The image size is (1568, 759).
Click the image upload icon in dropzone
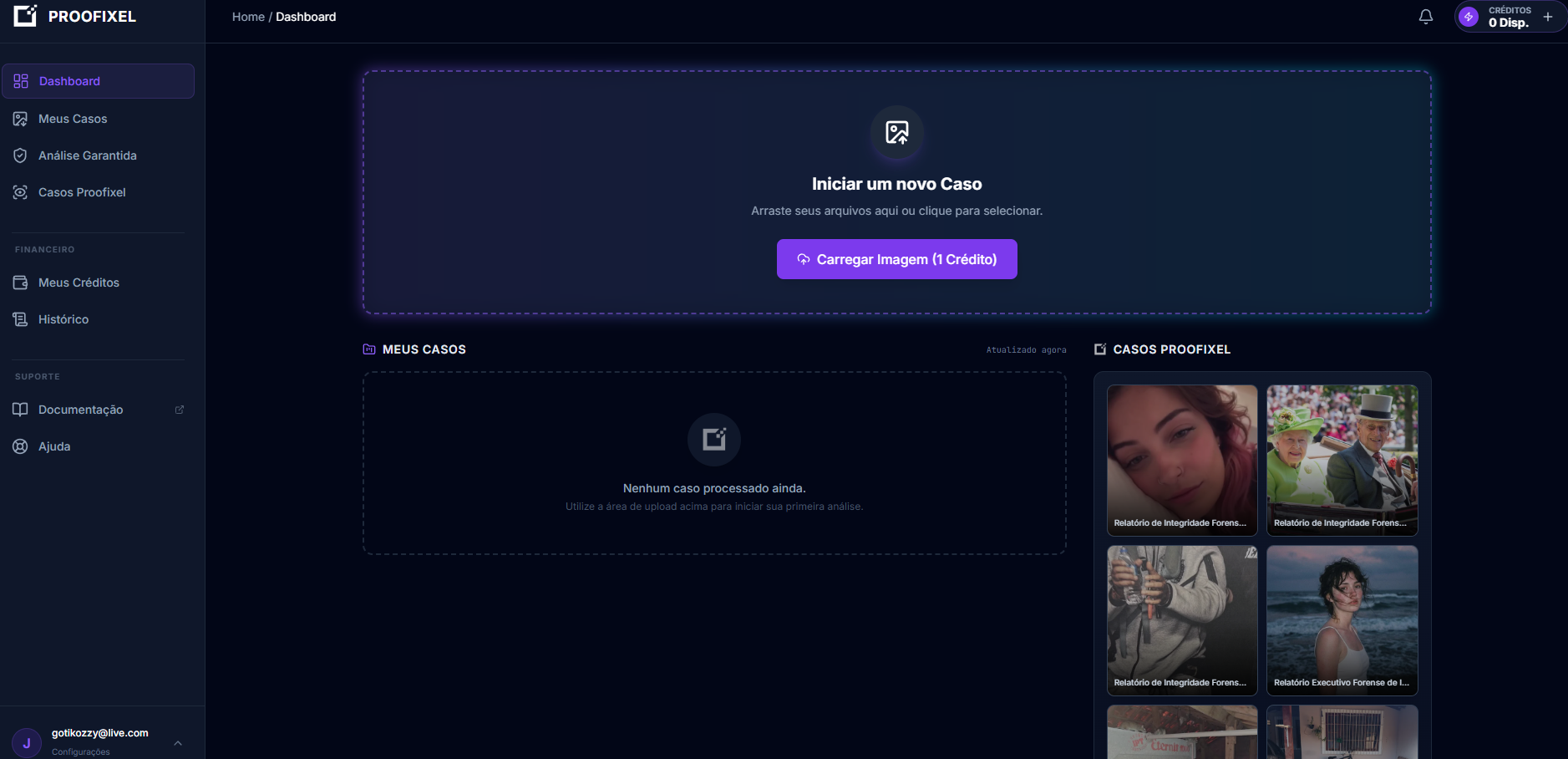(897, 132)
